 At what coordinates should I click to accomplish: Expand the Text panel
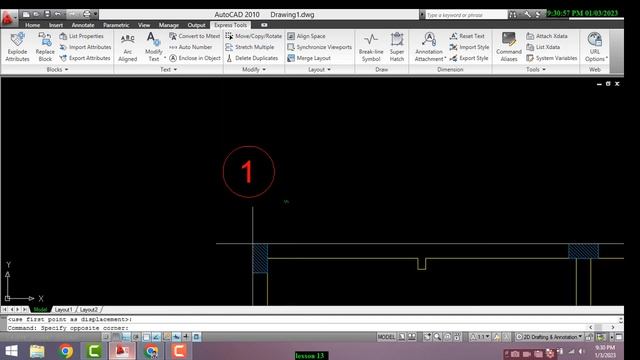pyautogui.click(x=168, y=70)
